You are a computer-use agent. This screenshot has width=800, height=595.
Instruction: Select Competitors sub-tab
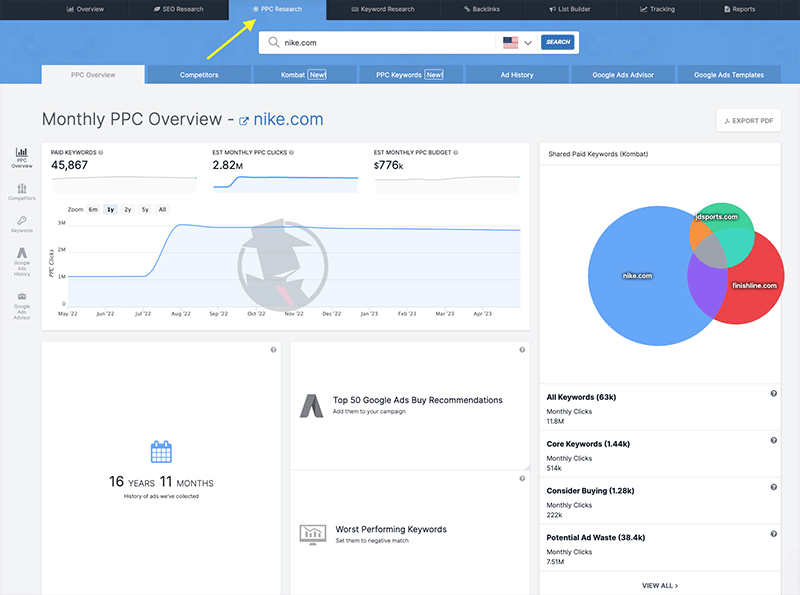point(199,75)
